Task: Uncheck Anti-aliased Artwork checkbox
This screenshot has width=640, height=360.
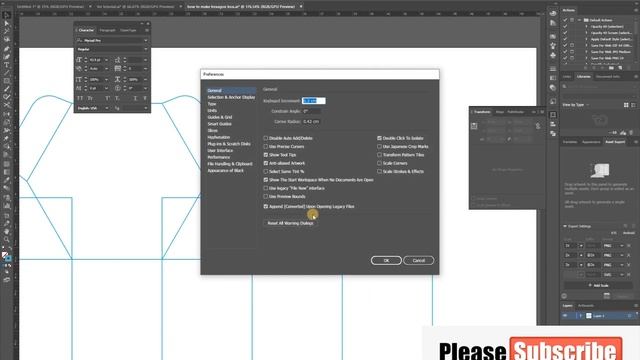Action: pos(266,163)
